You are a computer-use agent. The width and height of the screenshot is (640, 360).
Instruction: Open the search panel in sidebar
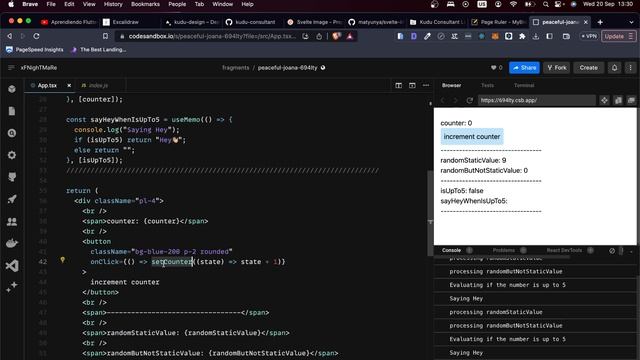pos(12,133)
